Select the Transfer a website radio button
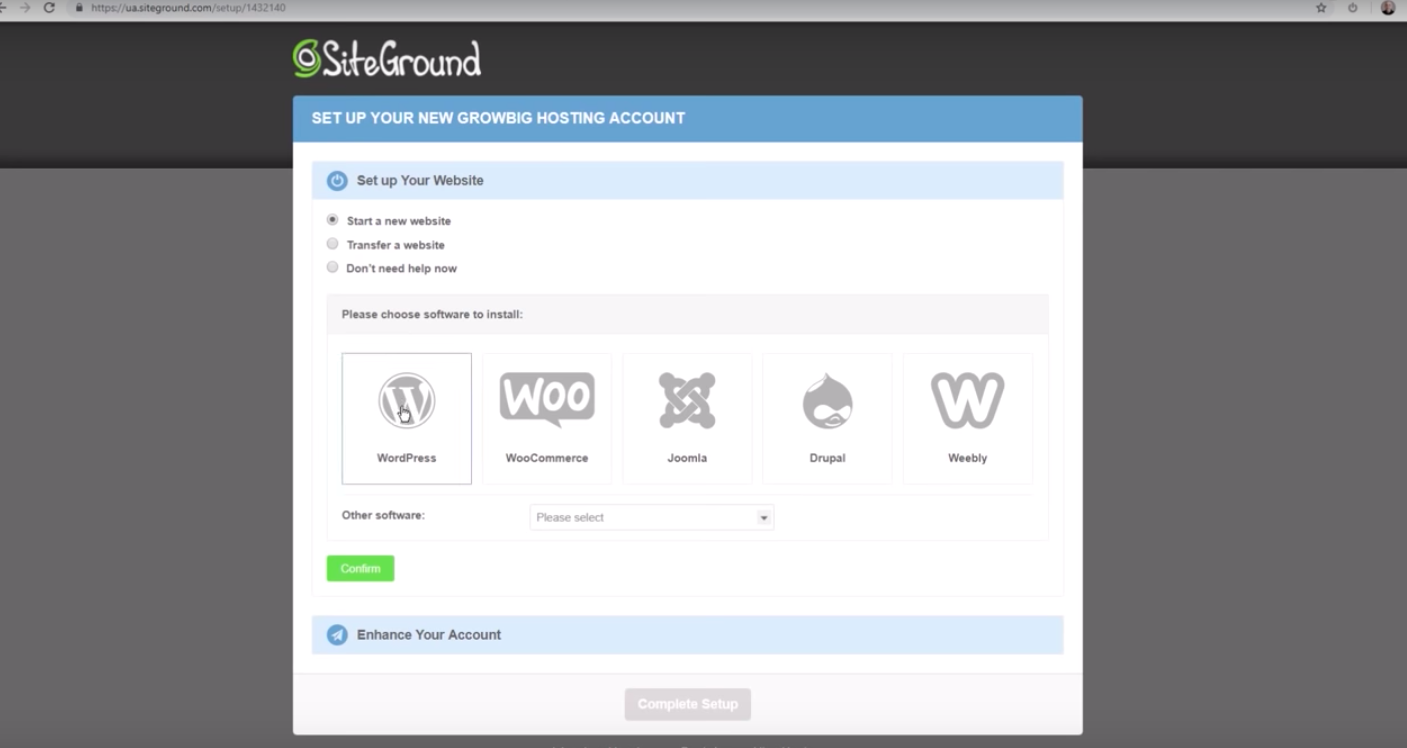Viewport: 1407px width, 748px height. (333, 244)
